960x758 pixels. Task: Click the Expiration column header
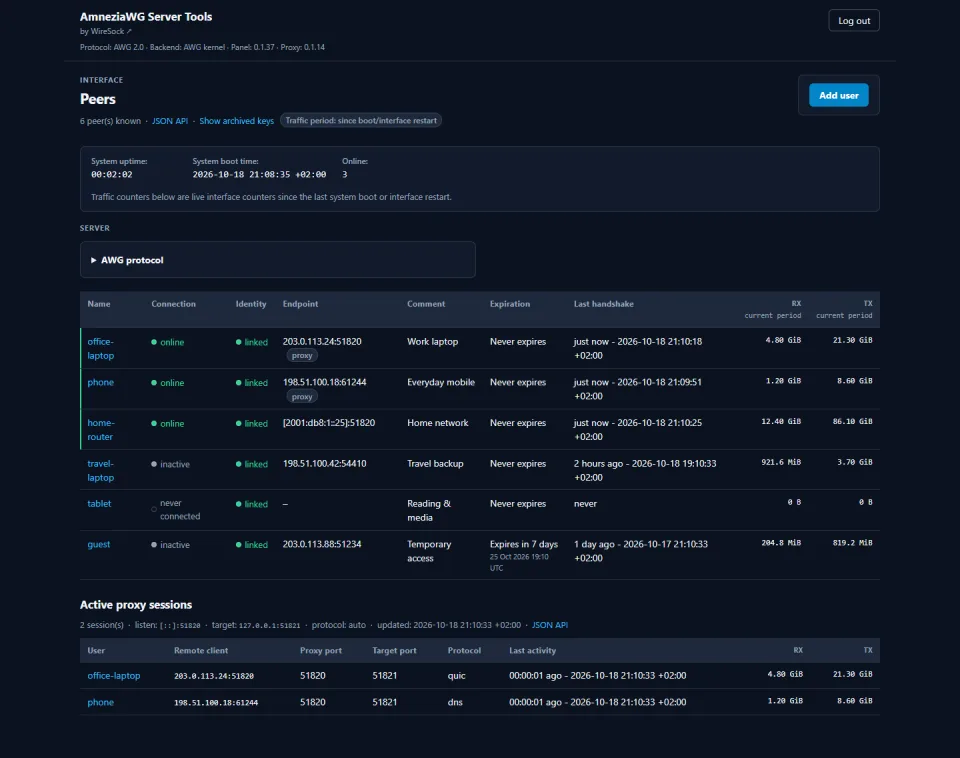tap(510, 304)
